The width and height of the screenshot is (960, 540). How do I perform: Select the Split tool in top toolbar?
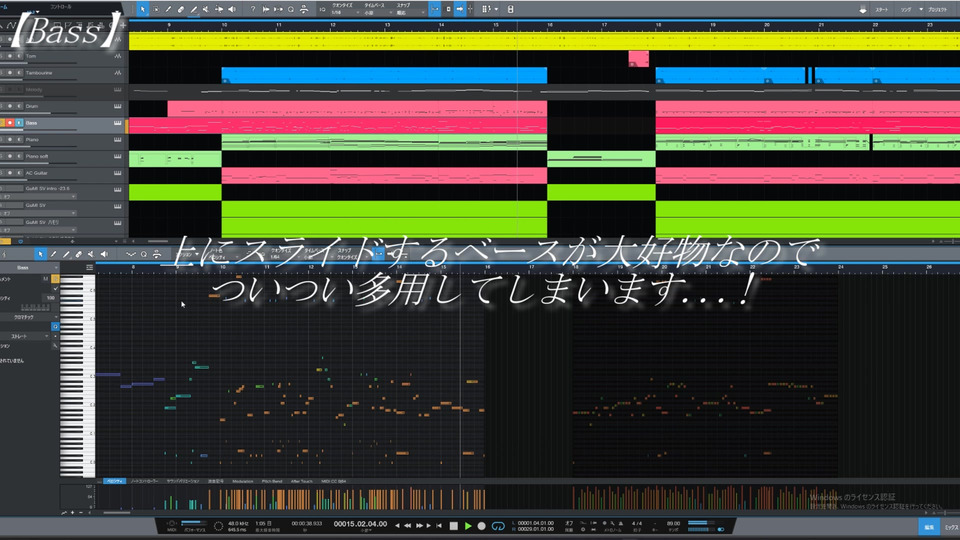point(168,9)
